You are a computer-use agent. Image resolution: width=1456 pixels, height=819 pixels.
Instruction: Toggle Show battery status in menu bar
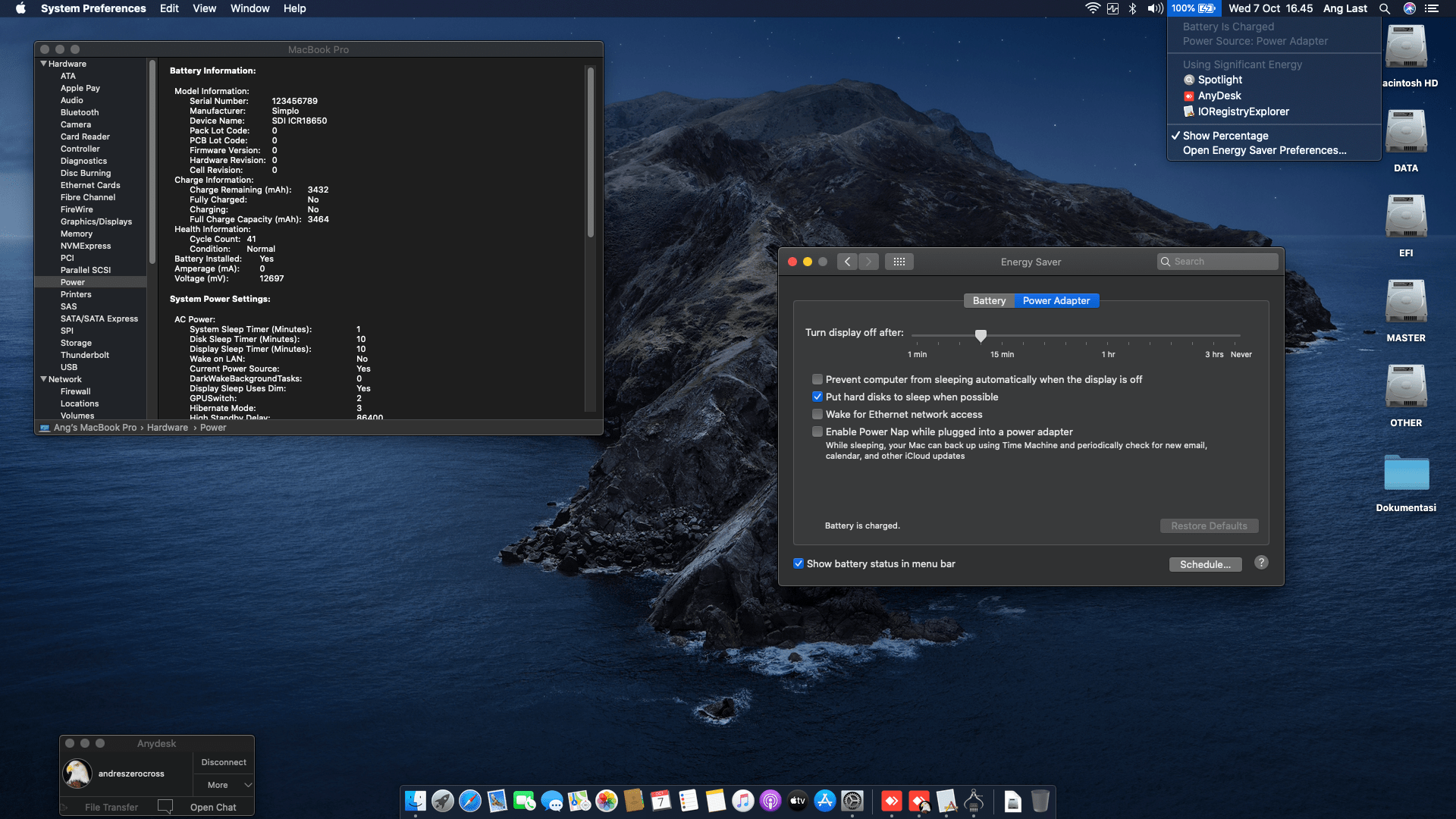pos(799,563)
